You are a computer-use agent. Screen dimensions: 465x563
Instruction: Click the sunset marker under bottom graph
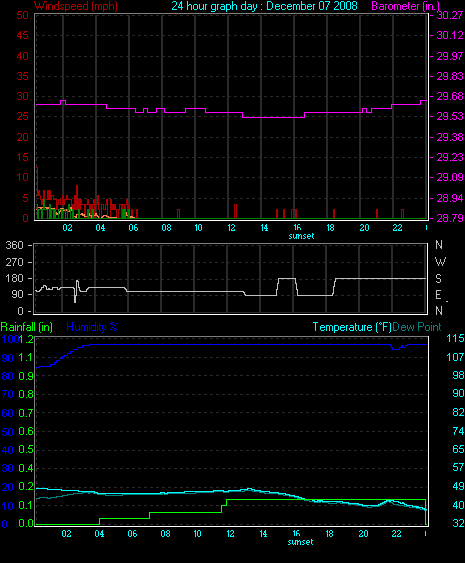point(300,542)
